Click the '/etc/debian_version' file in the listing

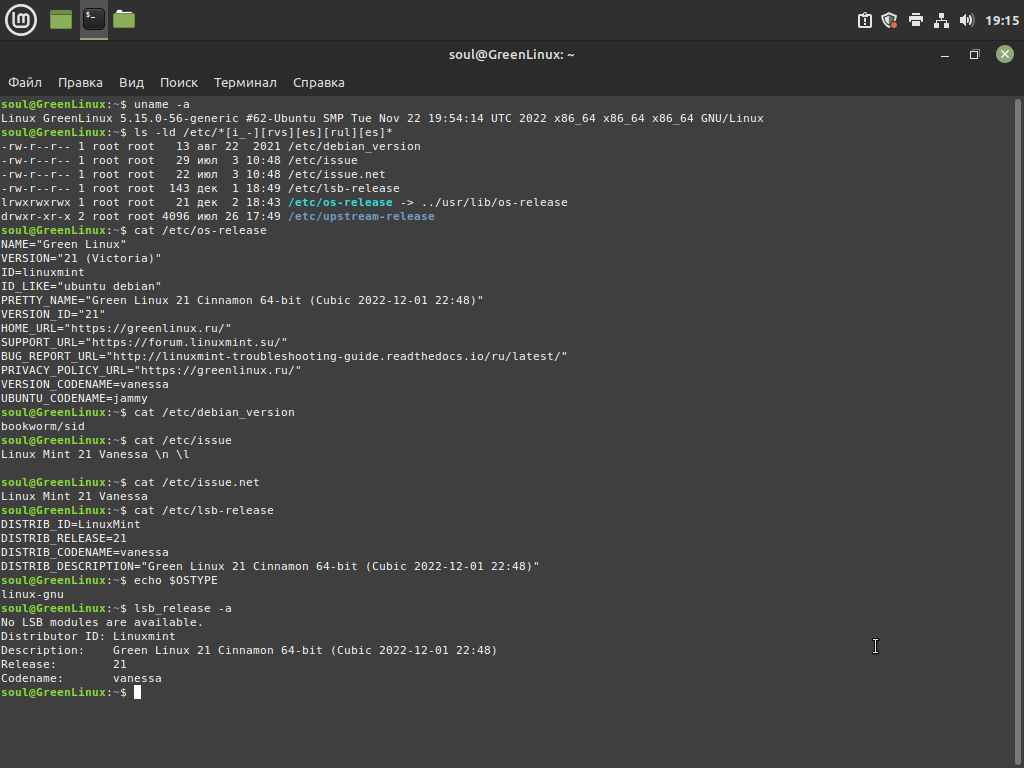point(355,146)
